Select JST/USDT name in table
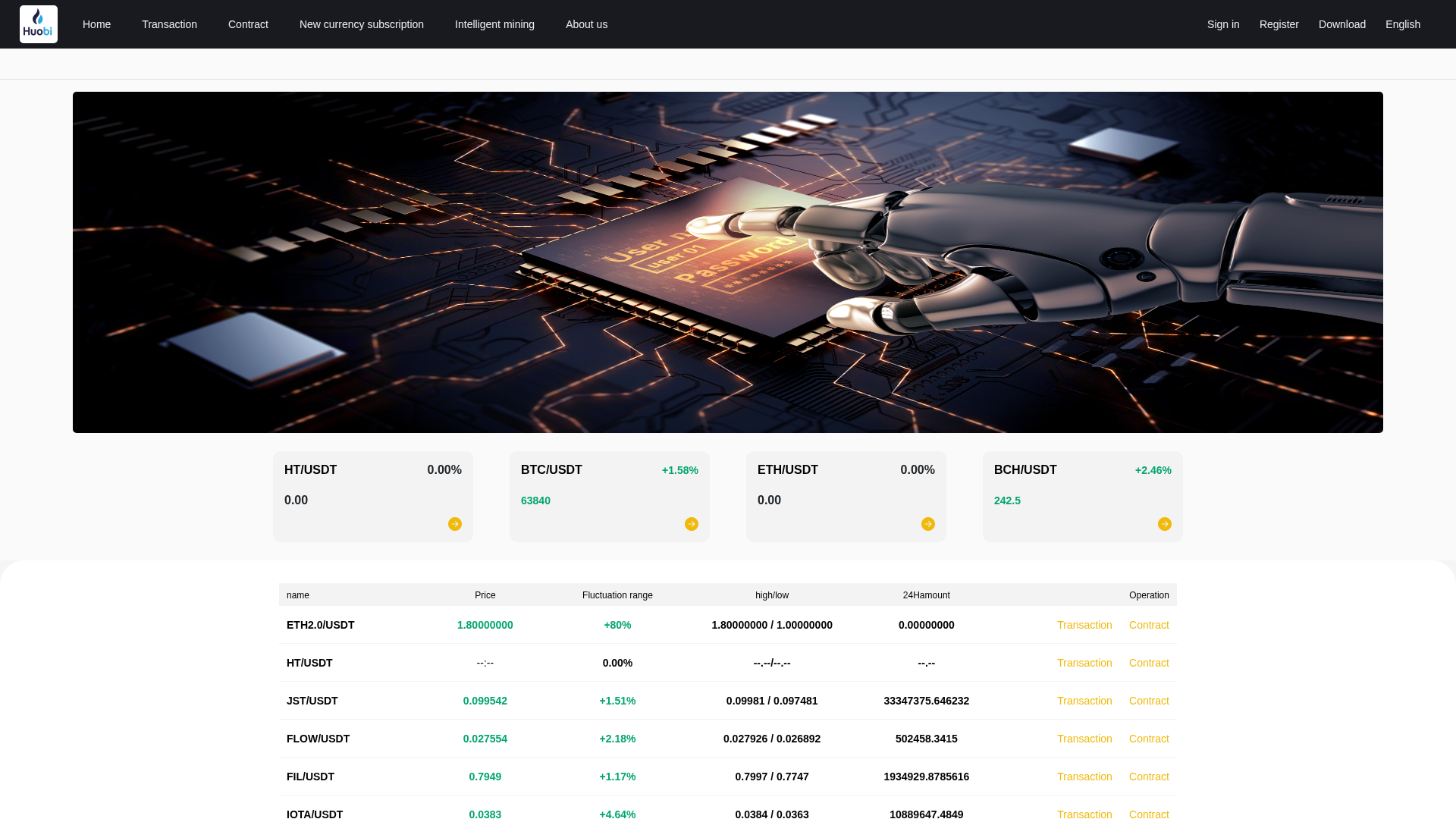The image size is (1456, 819). point(312,701)
